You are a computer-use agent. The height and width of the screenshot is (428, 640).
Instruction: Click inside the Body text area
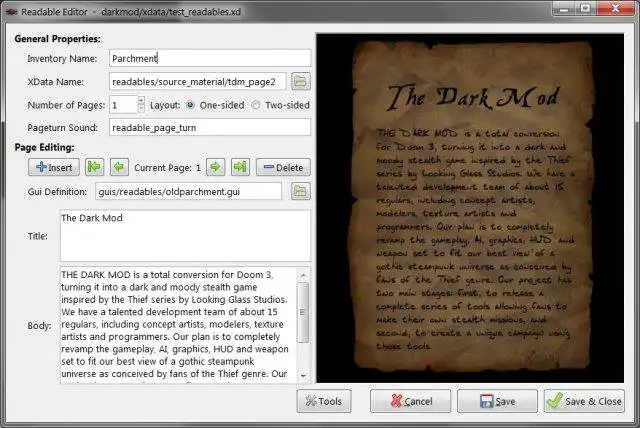click(179, 325)
